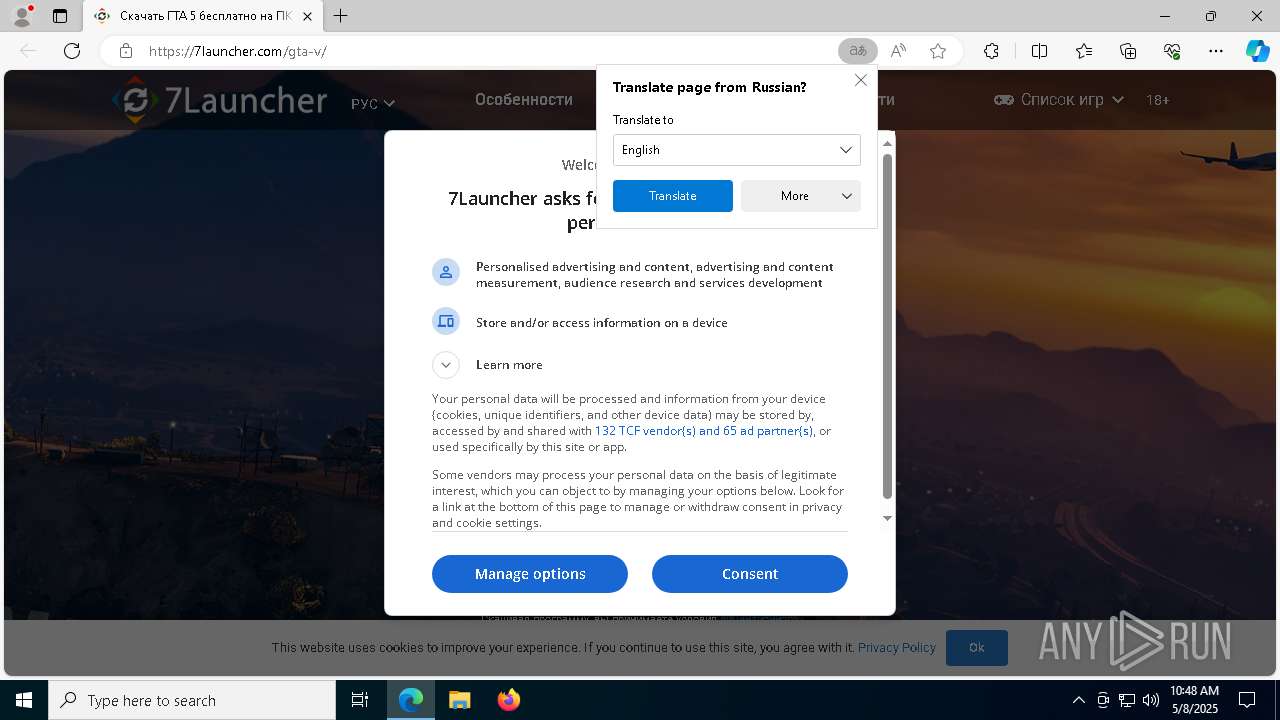This screenshot has height=720, width=1280.
Task: Open the РУС language selector
Action: click(373, 103)
